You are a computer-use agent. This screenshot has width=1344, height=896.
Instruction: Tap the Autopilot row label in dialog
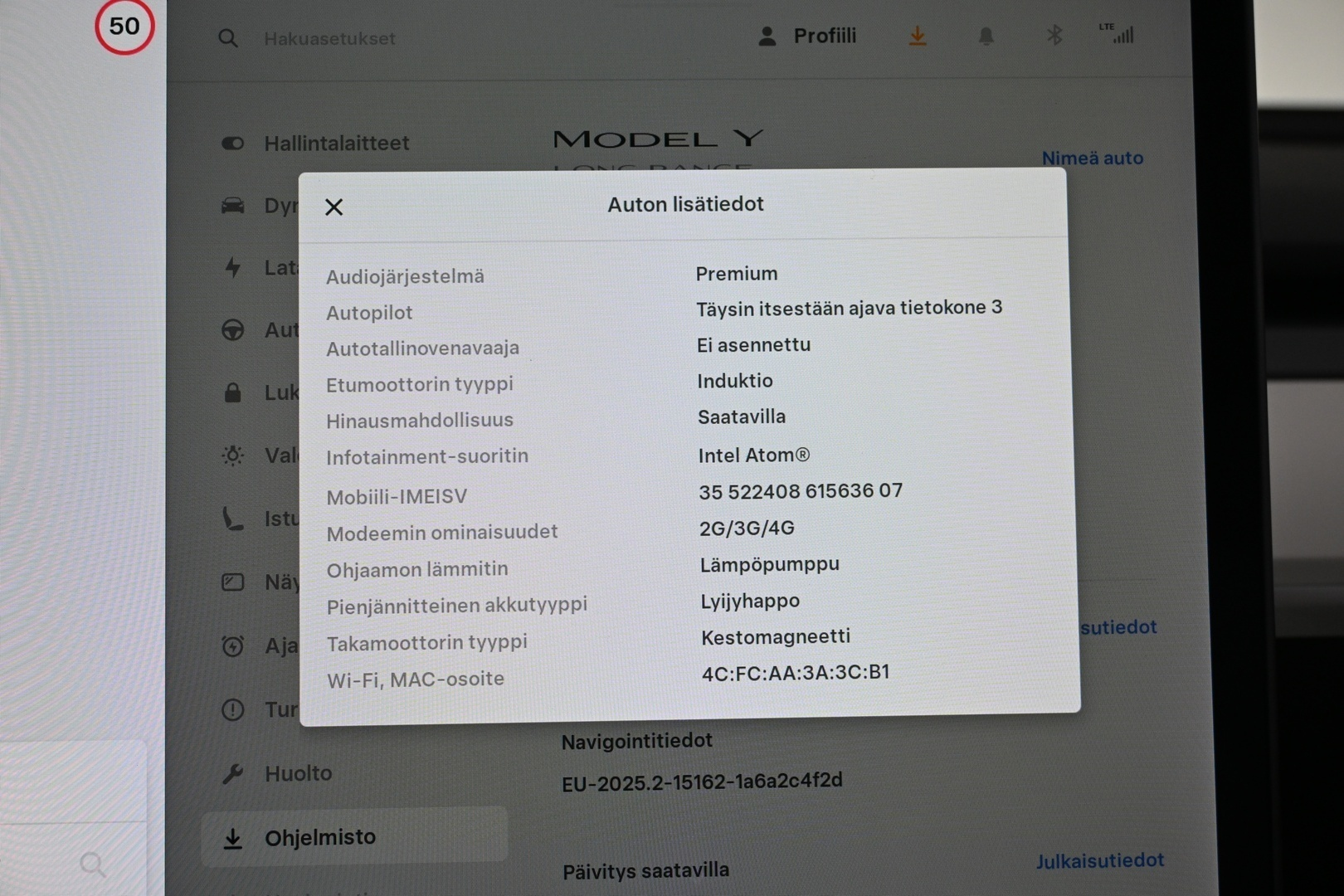(369, 313)
